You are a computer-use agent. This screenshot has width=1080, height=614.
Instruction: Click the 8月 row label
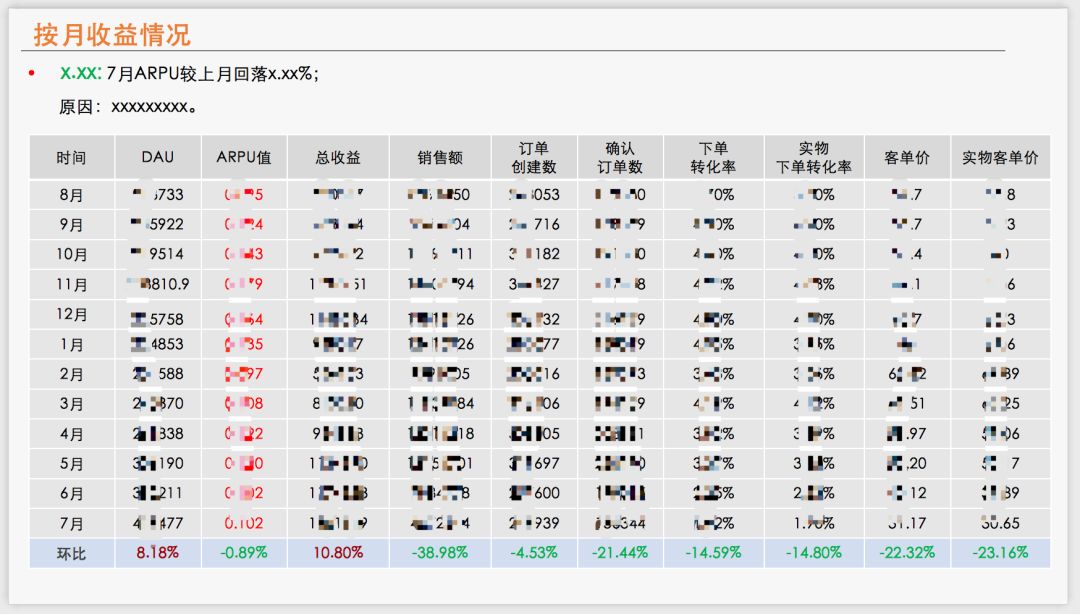tap(71, 195)
